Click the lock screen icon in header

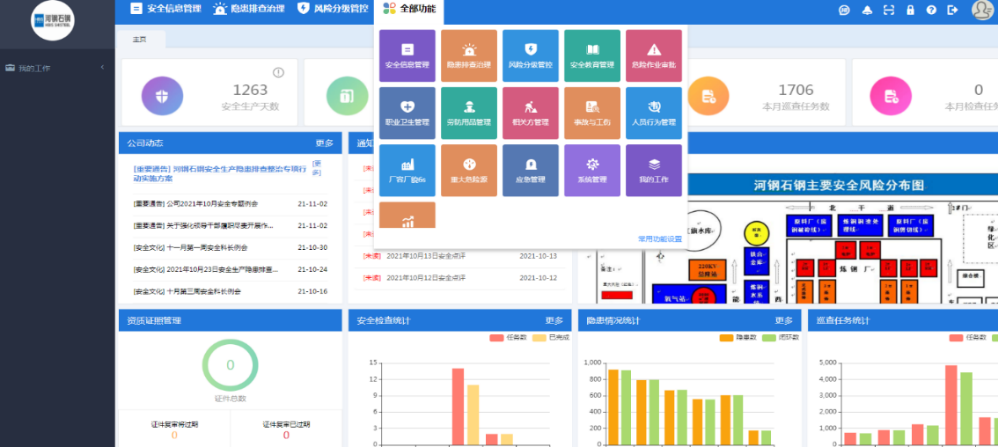910,10
